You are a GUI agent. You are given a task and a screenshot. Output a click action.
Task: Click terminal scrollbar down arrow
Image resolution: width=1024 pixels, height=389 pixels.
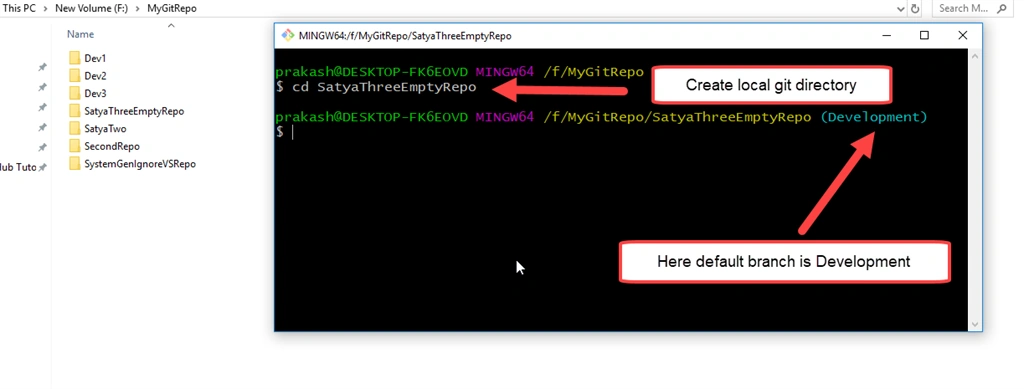click(975, 324)
